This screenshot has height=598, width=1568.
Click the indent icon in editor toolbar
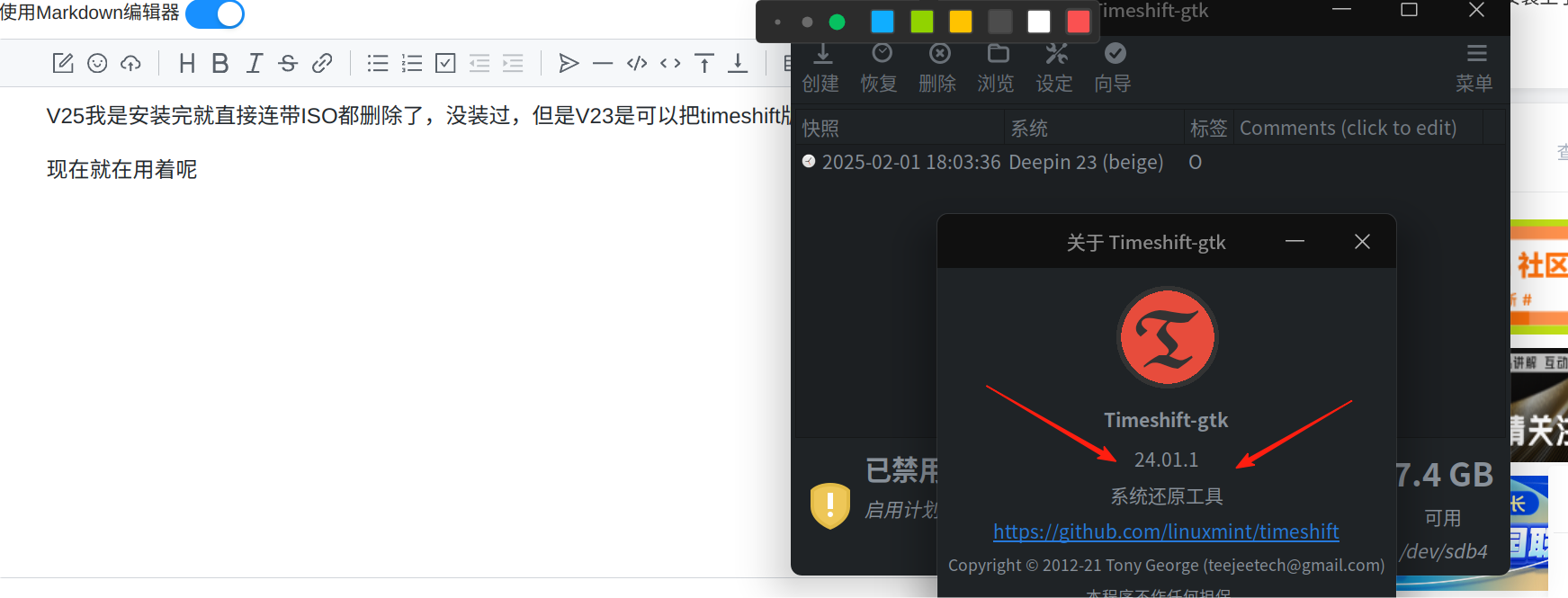pos(513,63)
